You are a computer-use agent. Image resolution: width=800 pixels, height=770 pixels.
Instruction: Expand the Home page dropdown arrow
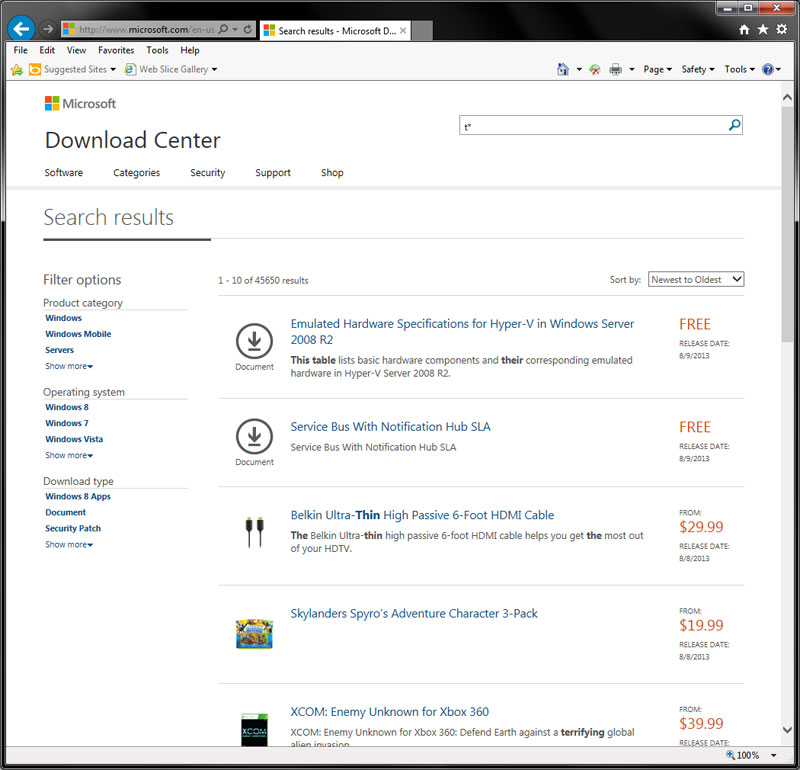579,69
